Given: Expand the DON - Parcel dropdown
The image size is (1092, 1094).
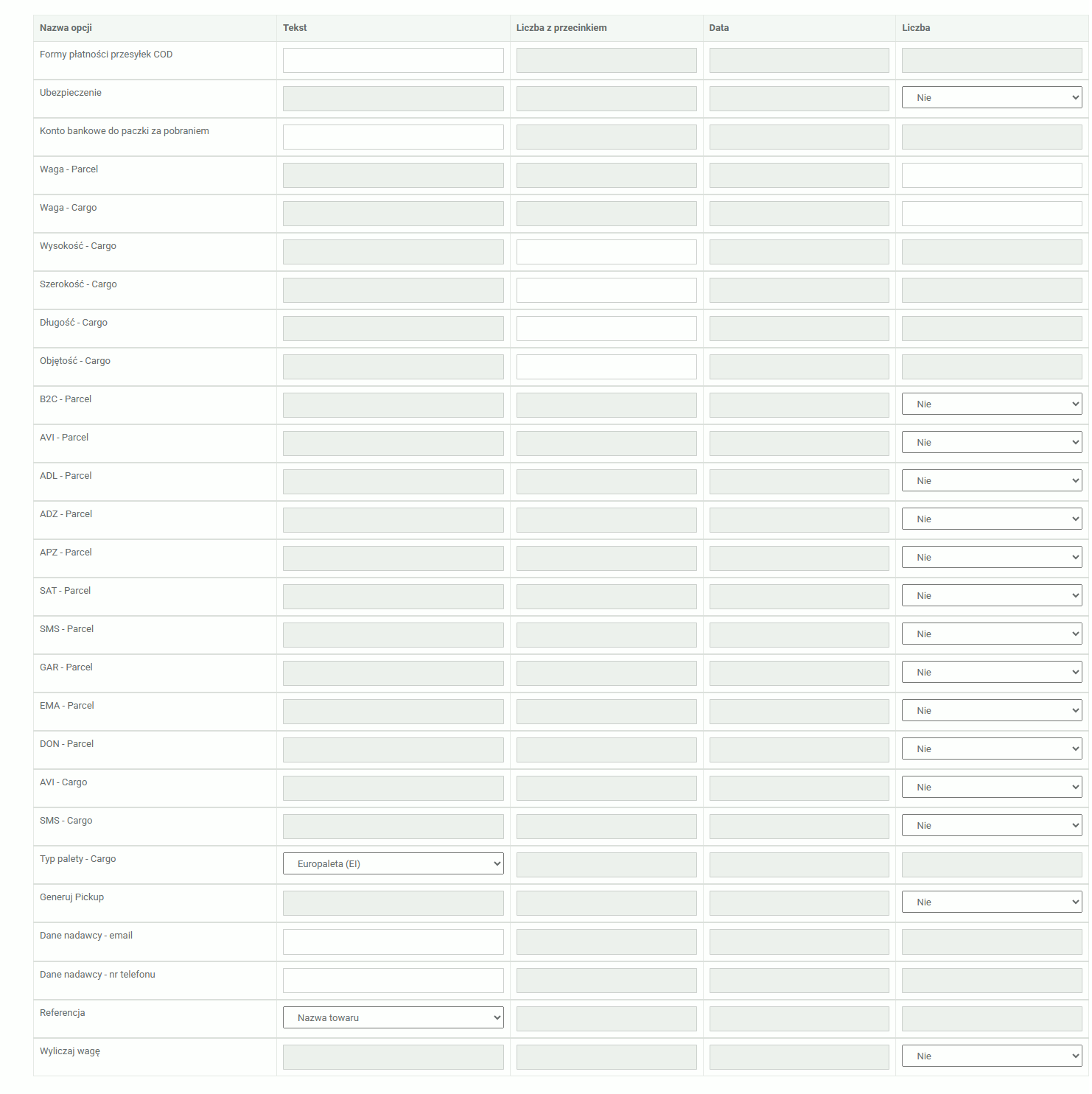Looking at the screenshot, I should tap(991, 748).
